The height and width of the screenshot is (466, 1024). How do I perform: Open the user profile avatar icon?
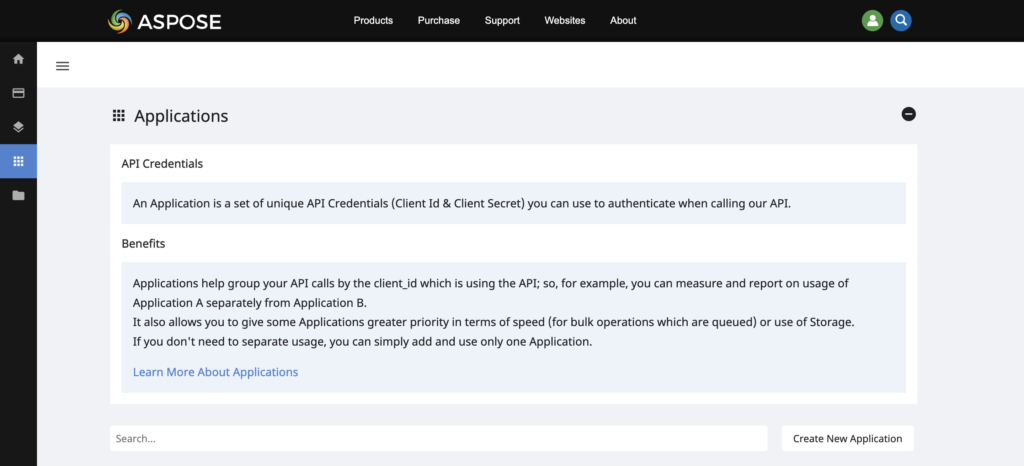(x=872, y=20)
